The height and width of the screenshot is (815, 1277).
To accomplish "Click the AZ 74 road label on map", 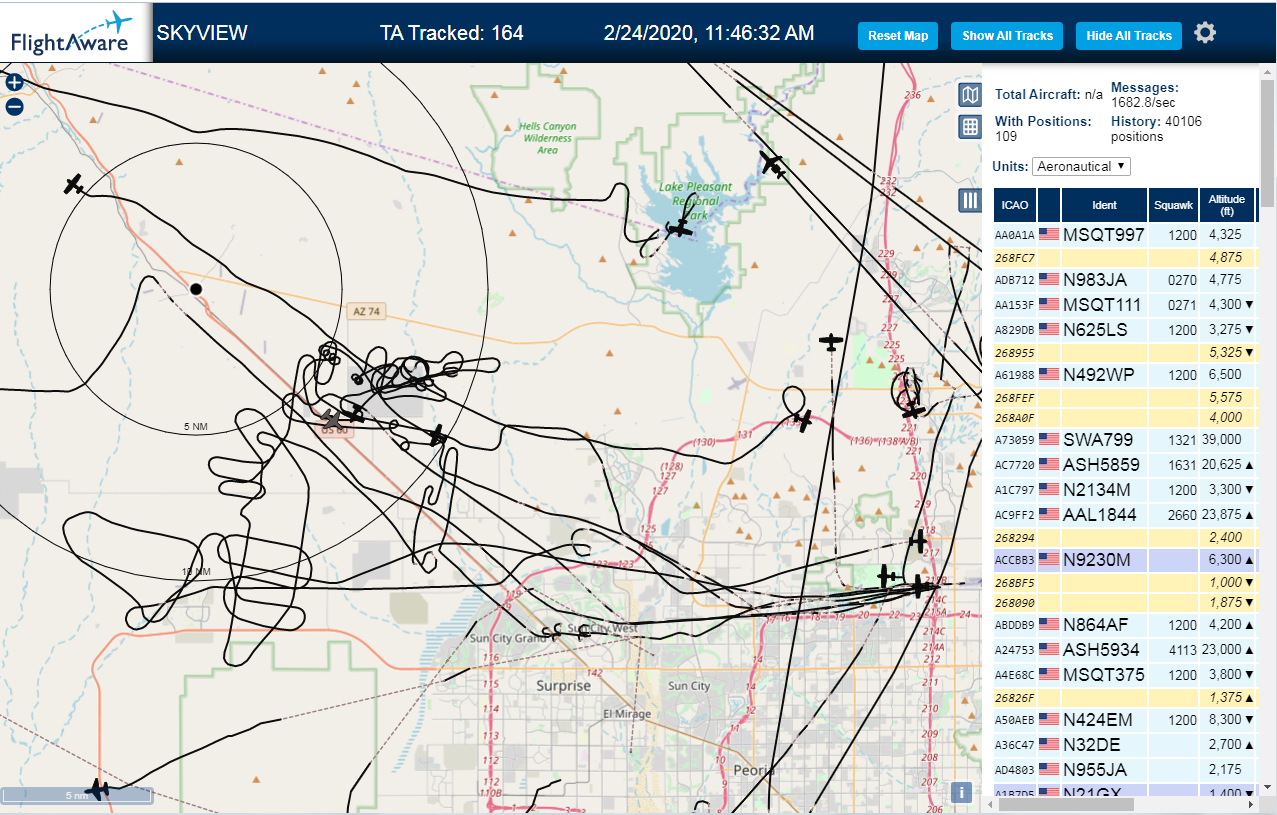I will (367, 311).
